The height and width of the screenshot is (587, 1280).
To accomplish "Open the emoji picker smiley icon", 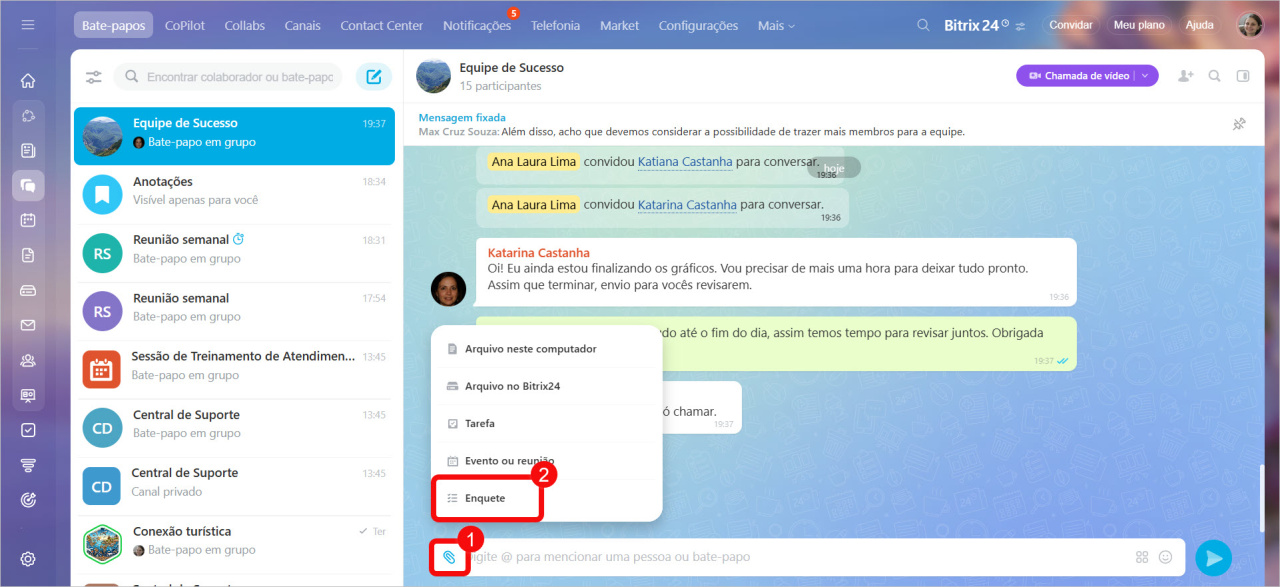I will click(1165, 557).
